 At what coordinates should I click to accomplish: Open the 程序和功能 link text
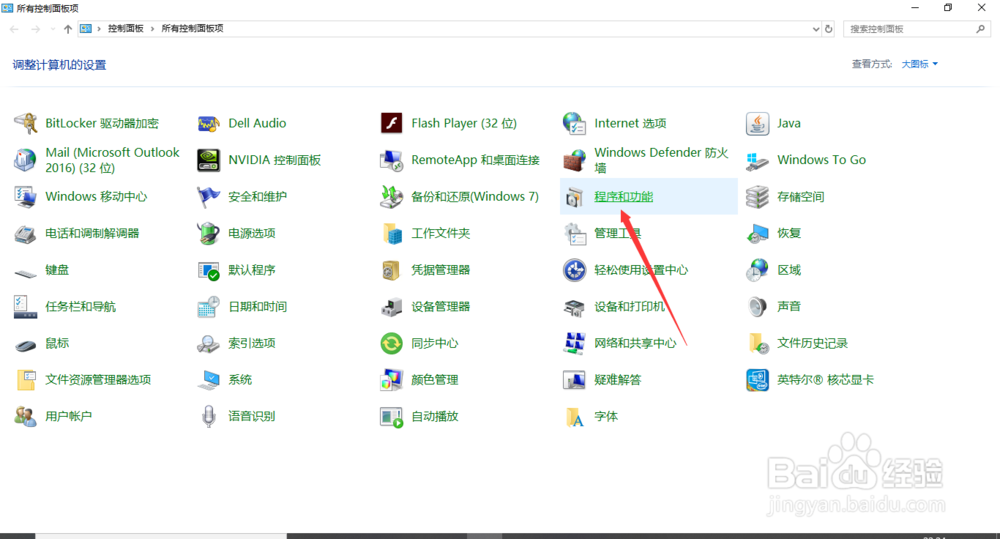point(624,196)
